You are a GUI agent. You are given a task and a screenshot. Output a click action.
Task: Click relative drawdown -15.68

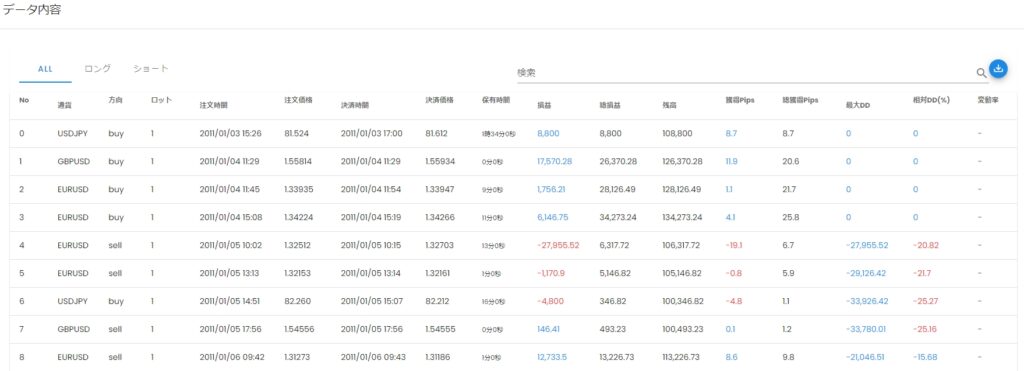coord(925,358)
